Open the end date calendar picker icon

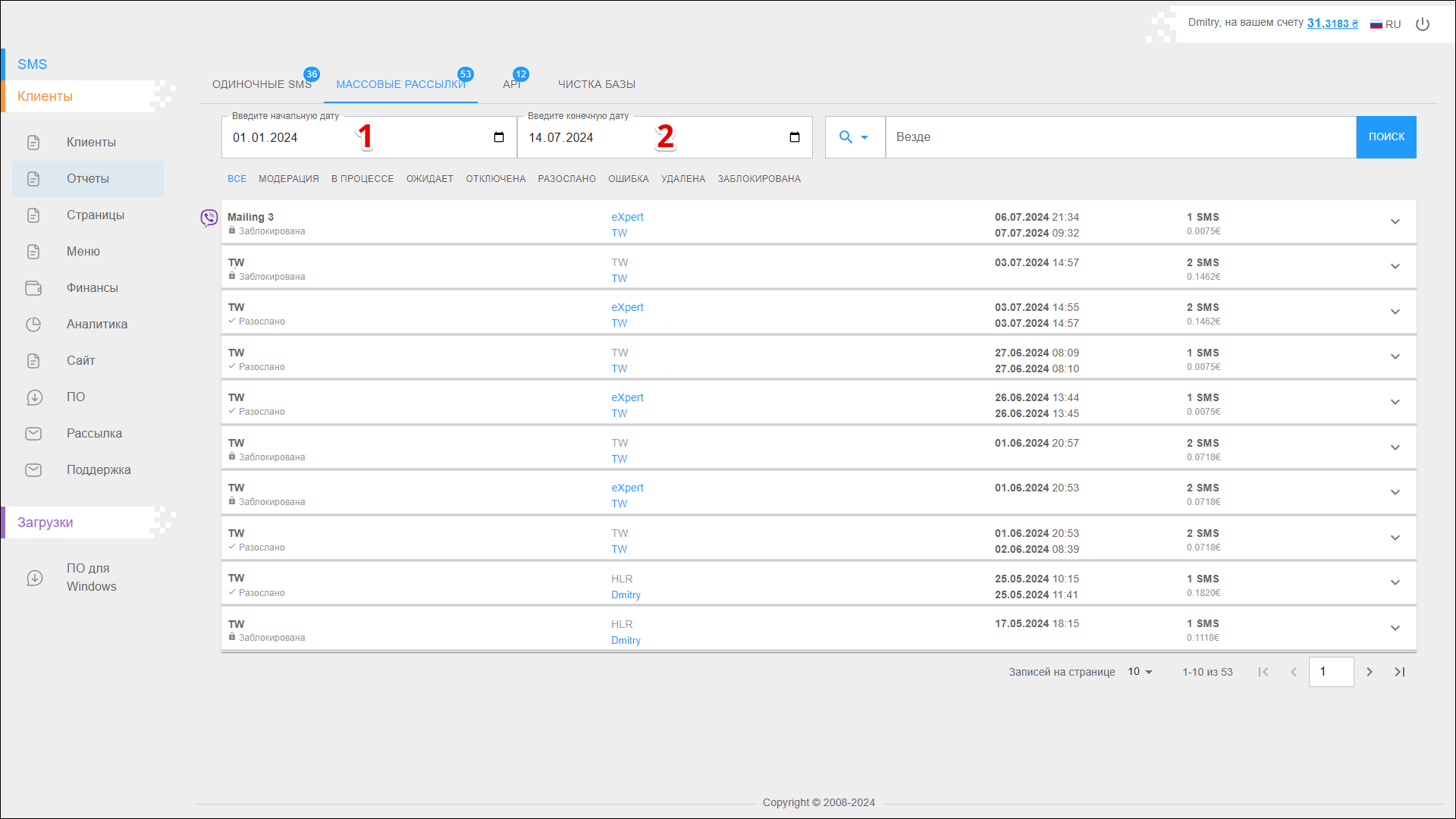[794, 137]
